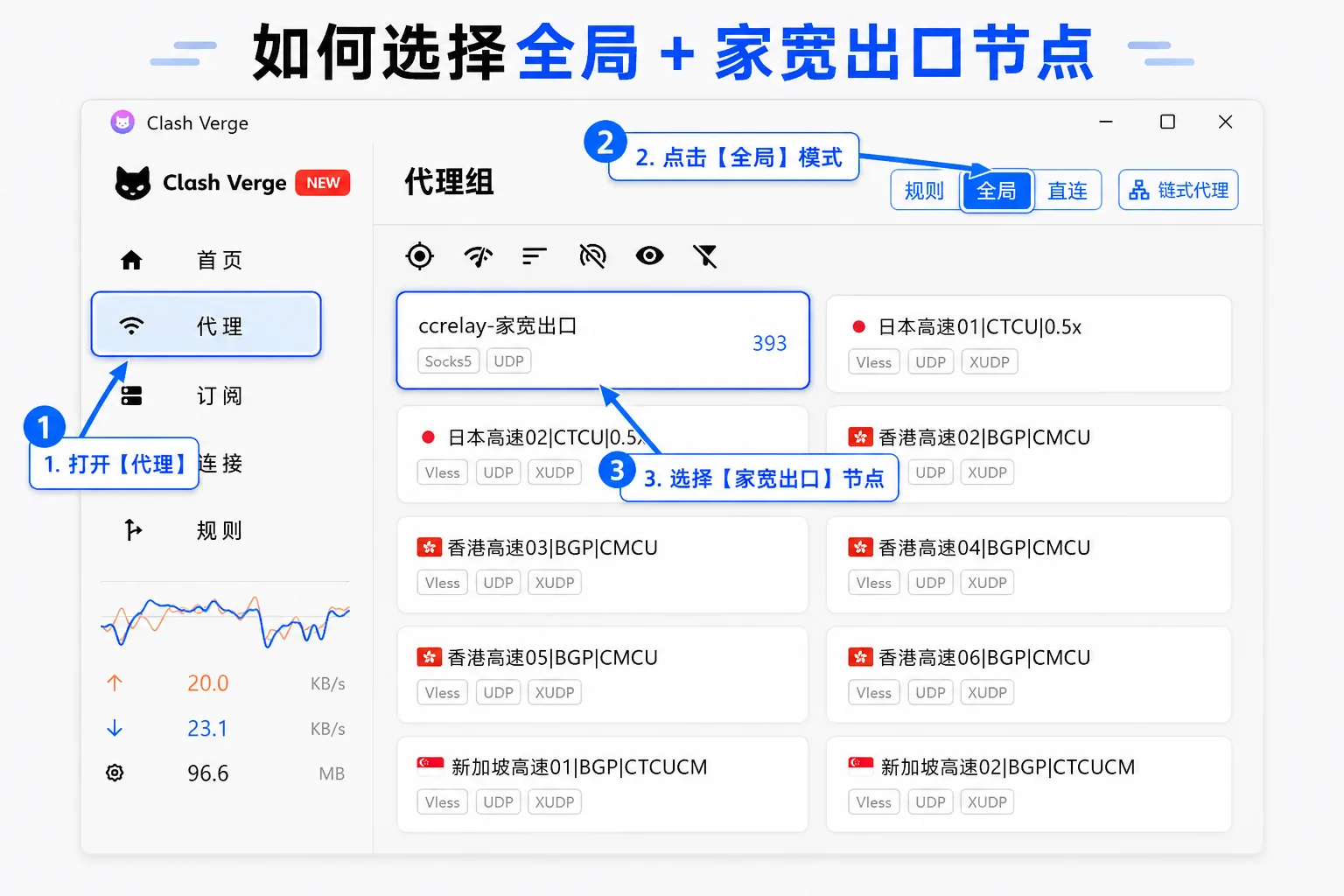Switch to 全局 mode
1344x896 pixels.
tap(997, 190)
